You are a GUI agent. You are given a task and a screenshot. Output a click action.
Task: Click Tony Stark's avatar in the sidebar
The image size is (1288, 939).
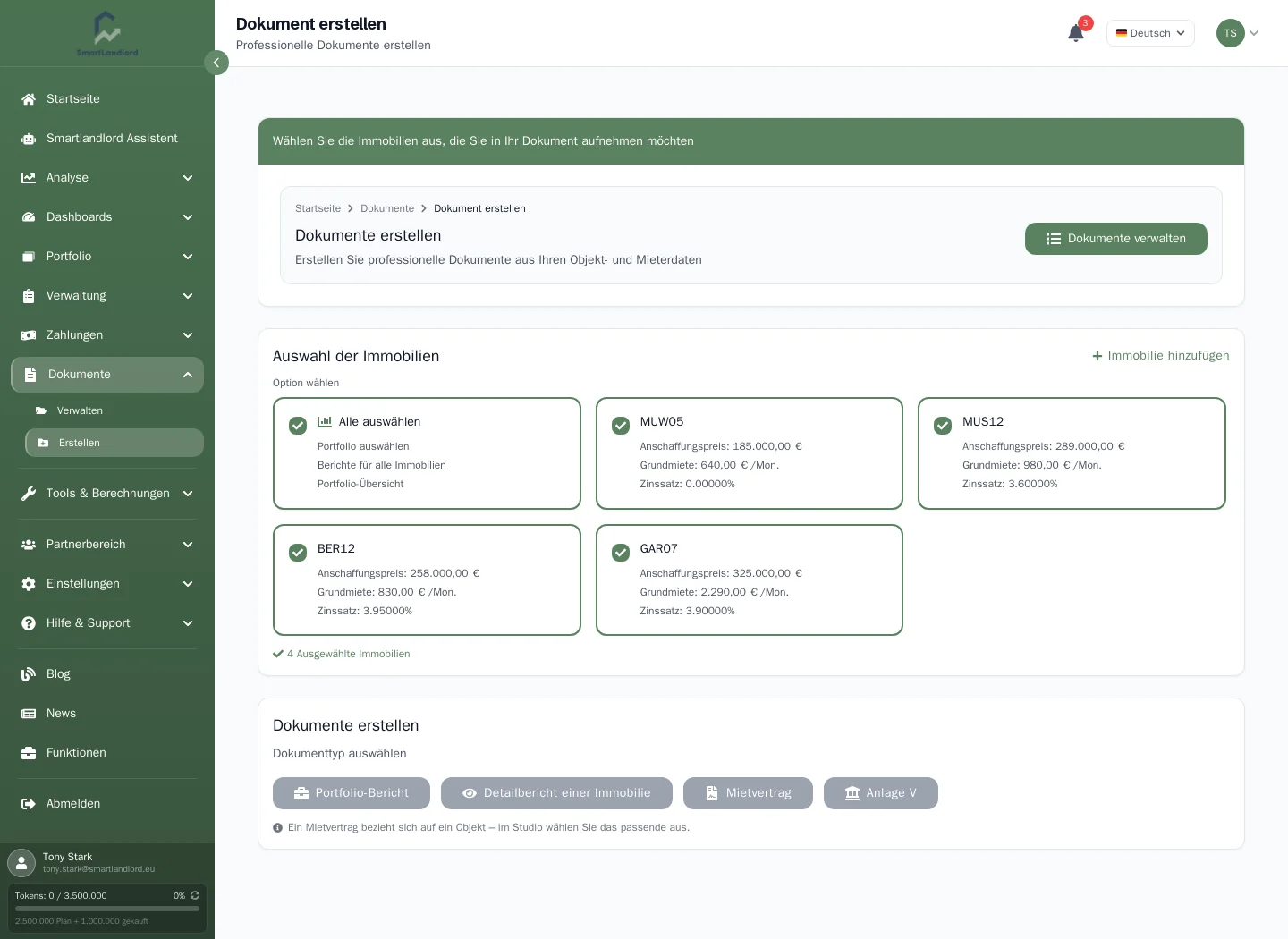click(x=21, y=863)
